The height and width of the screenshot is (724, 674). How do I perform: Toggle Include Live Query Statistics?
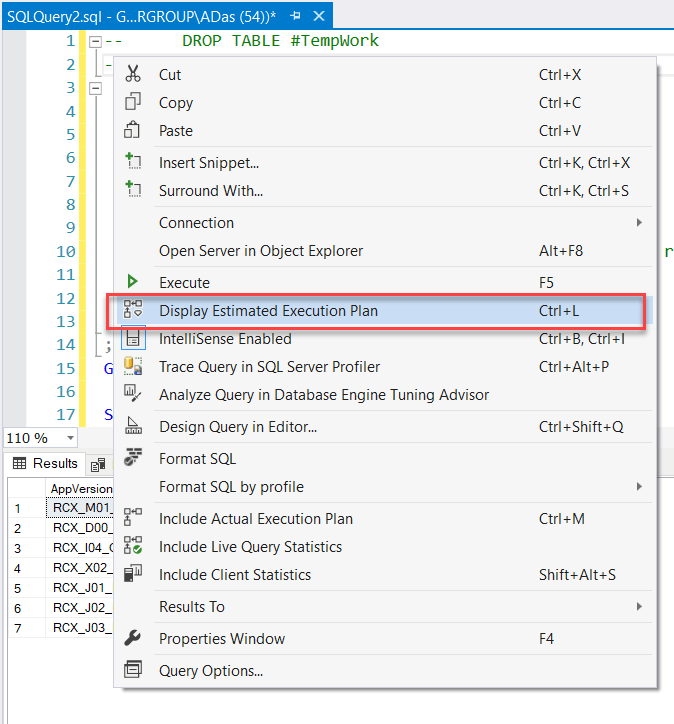click(384, 547)
